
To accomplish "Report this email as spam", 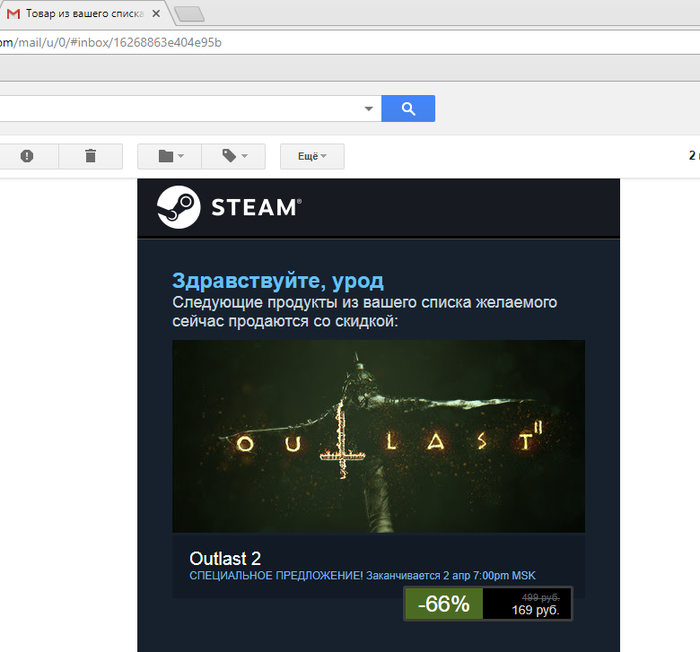I will coord(27,156).
